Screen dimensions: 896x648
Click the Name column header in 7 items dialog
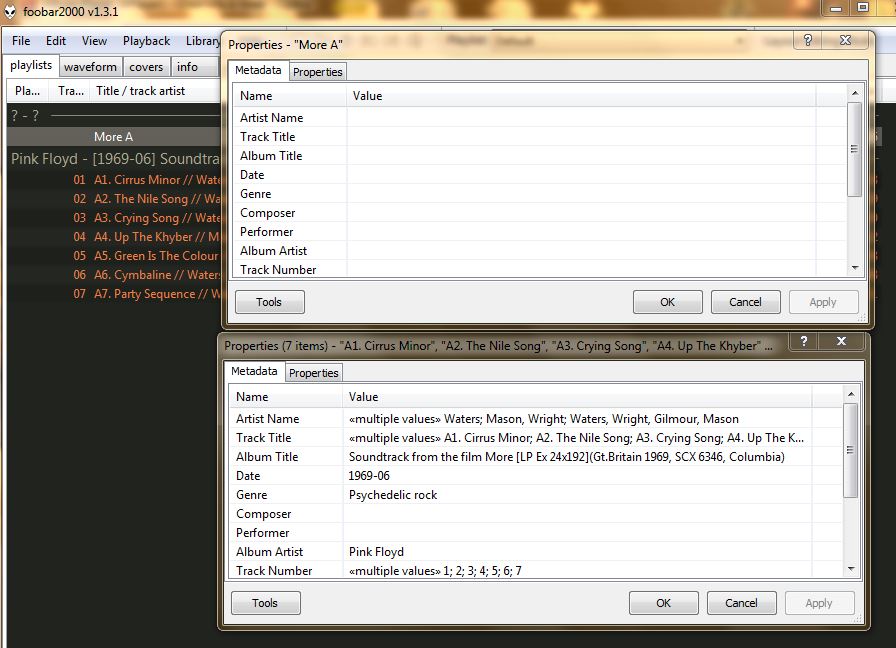[x=286, y=397]
